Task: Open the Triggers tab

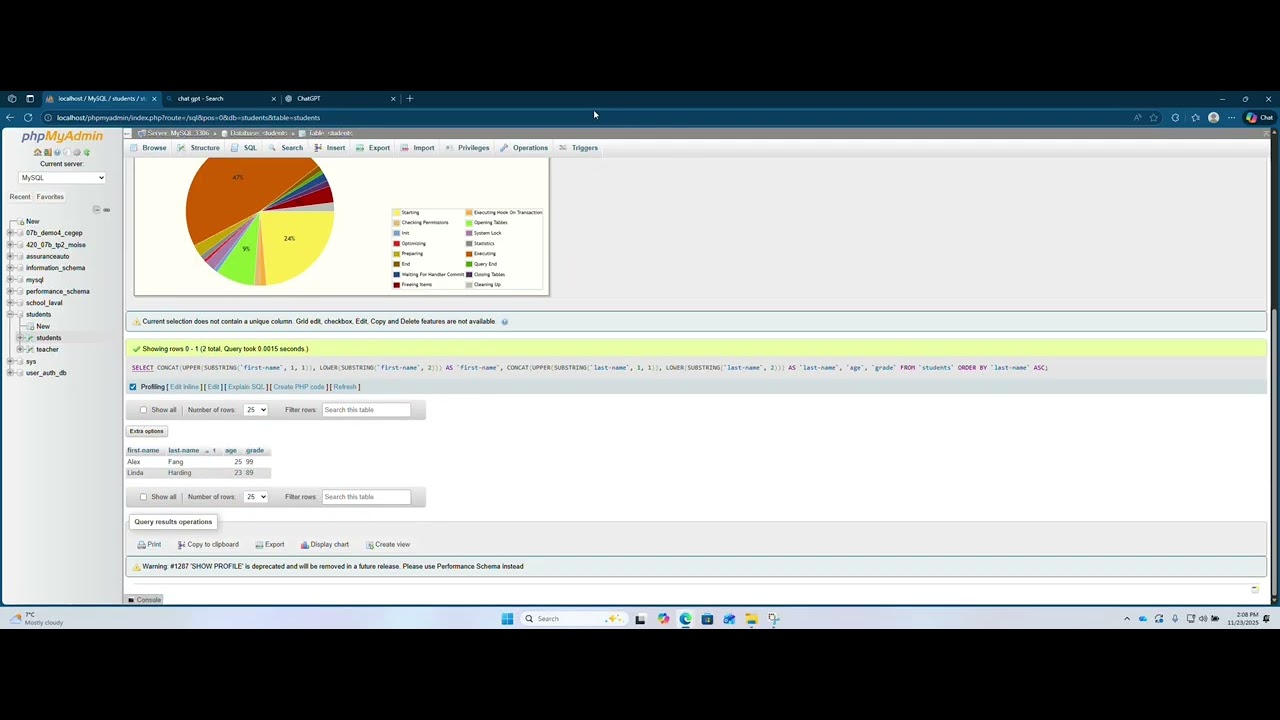Action: coord(579,148)
